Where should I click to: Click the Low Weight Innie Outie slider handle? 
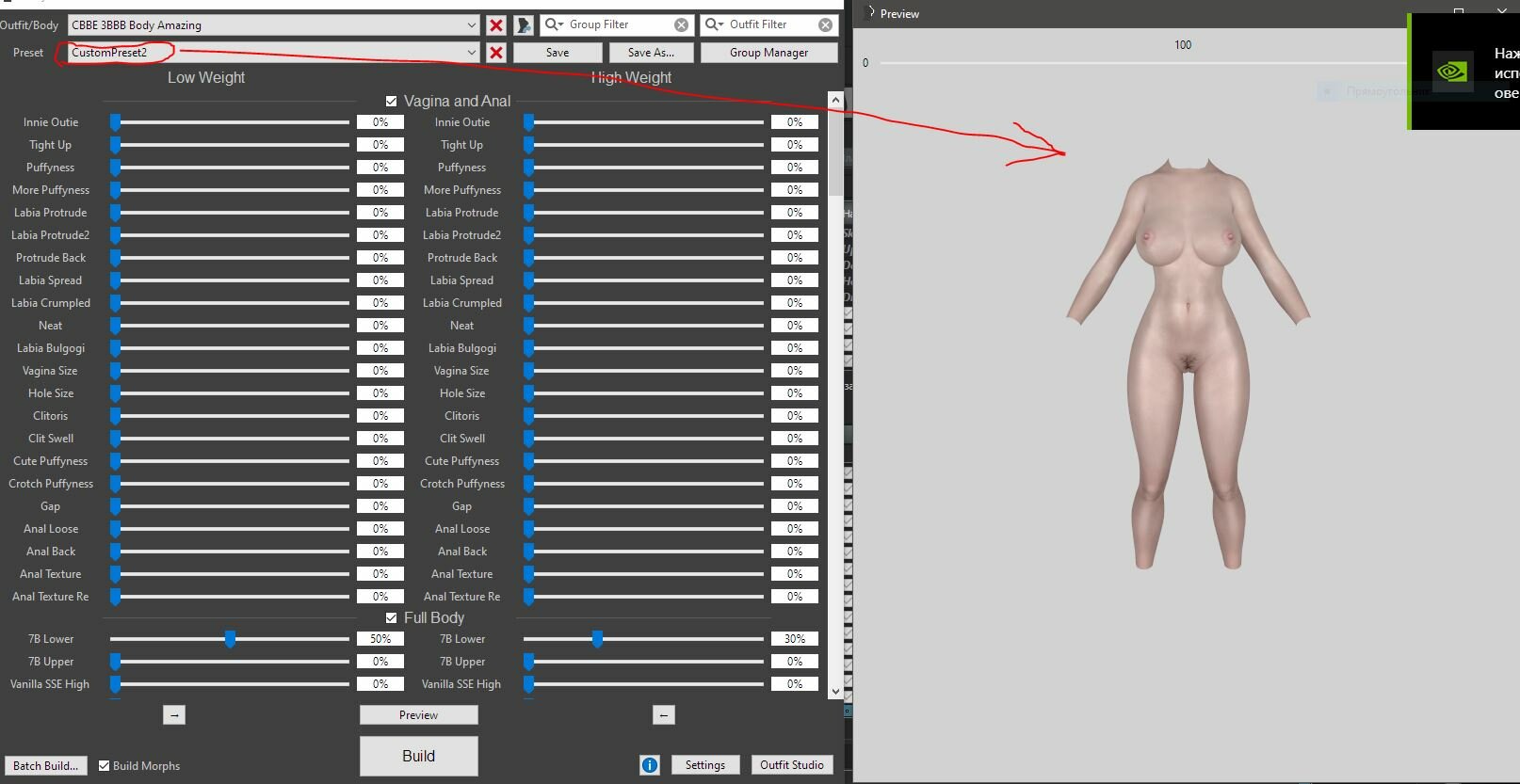pyautogui.click(x=115, y=122)
